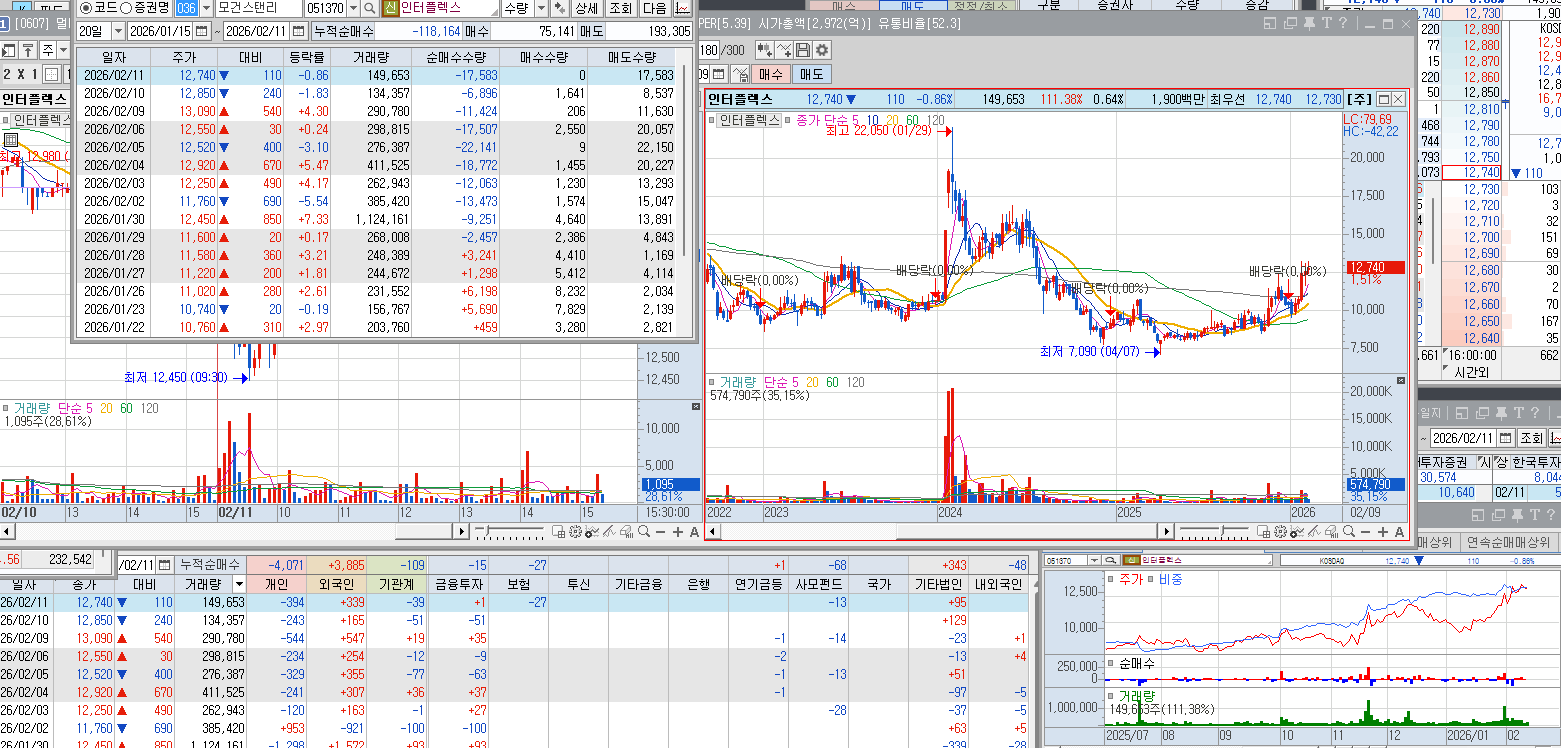The image size is (1561, 748).
Task: Click the 매도 button above the chart
Action: click(x=812, y=74)
